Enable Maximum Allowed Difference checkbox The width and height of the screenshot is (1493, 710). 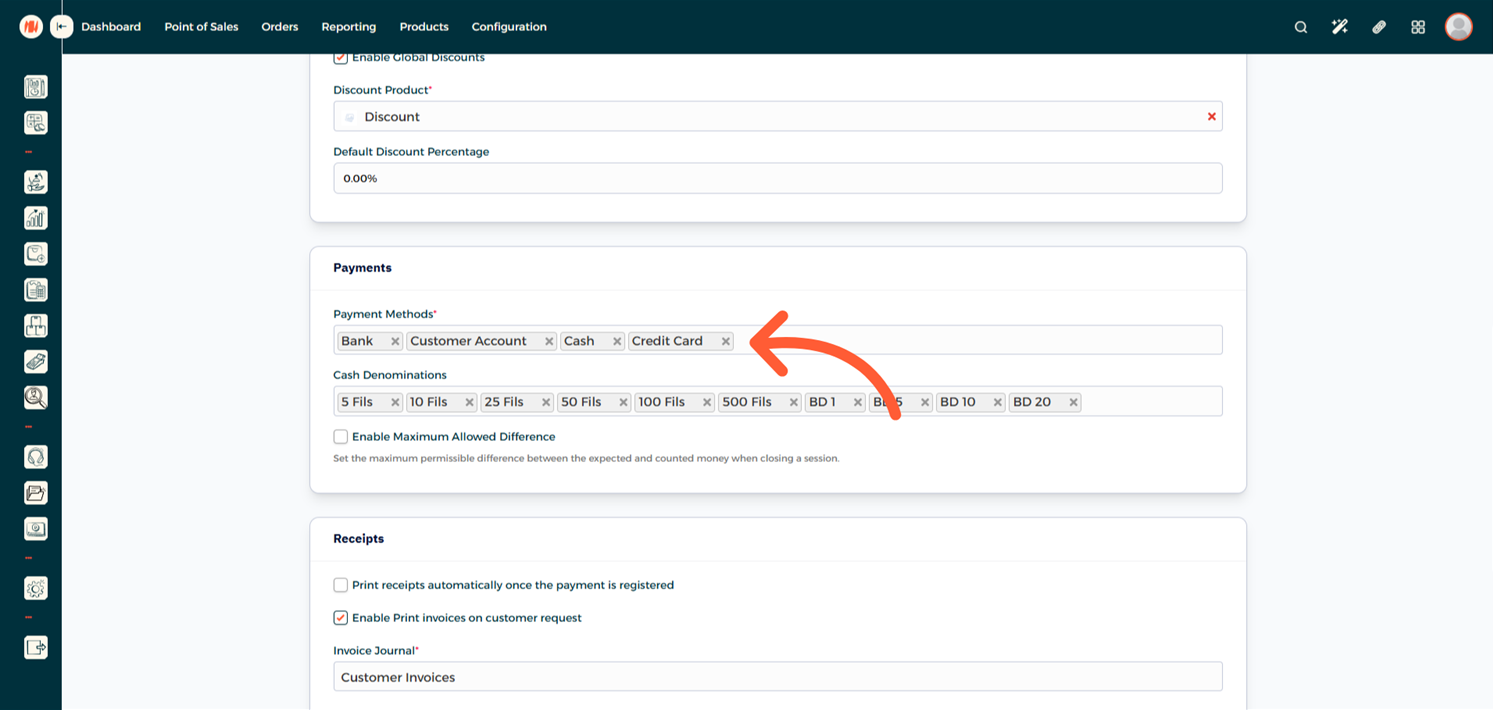click(341, 437)
